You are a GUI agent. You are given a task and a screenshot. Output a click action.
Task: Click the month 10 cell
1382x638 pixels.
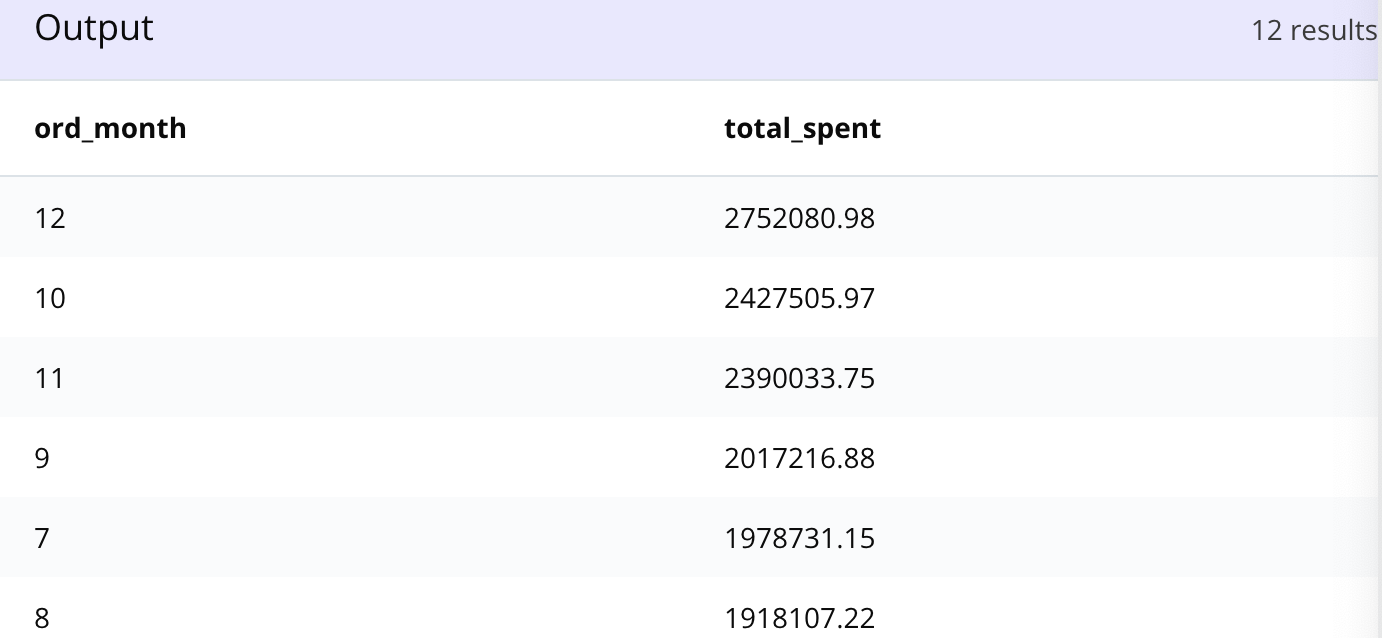click(x=49, y=298)
